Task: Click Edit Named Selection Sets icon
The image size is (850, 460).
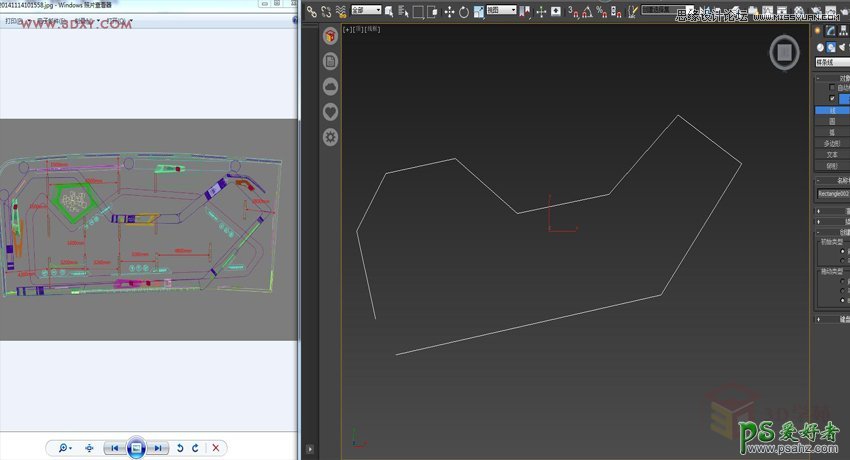Action: pos(633,11)
